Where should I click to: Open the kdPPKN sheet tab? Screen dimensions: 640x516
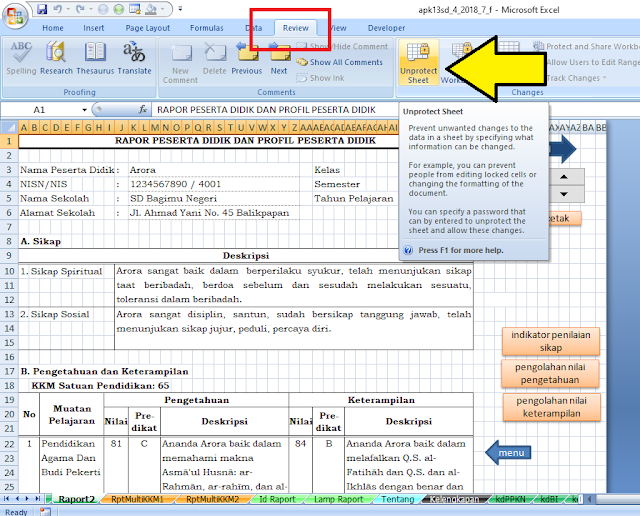pyautogui.click(x=510, y=499)
